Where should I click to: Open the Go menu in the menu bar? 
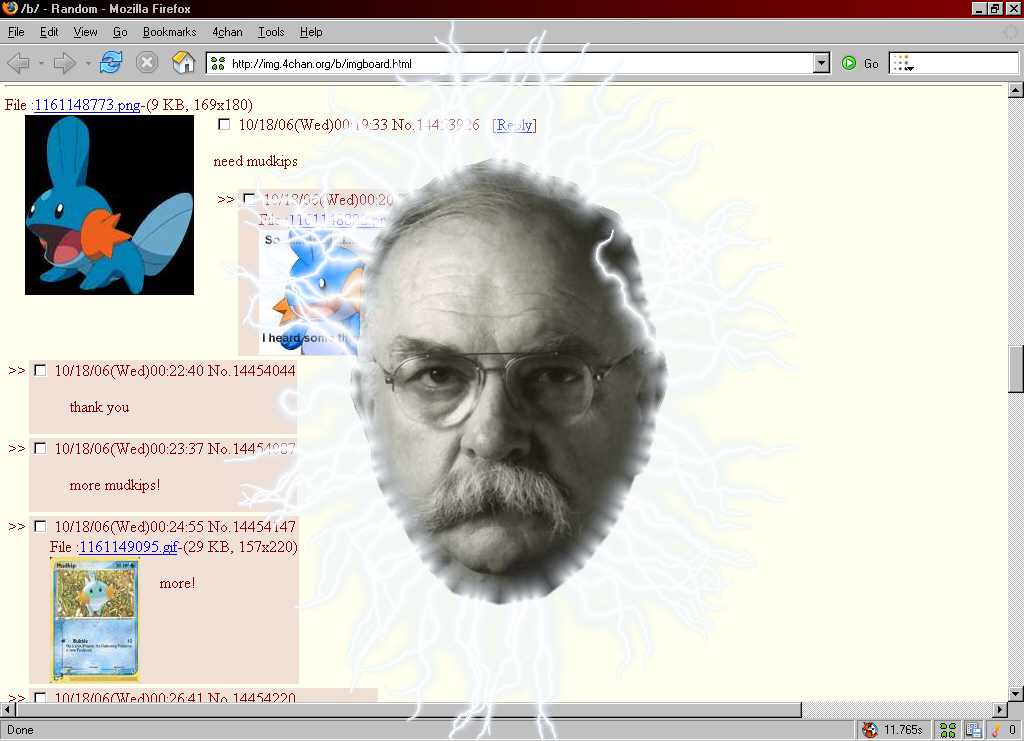pyautogui.click(x=120, y=32)
